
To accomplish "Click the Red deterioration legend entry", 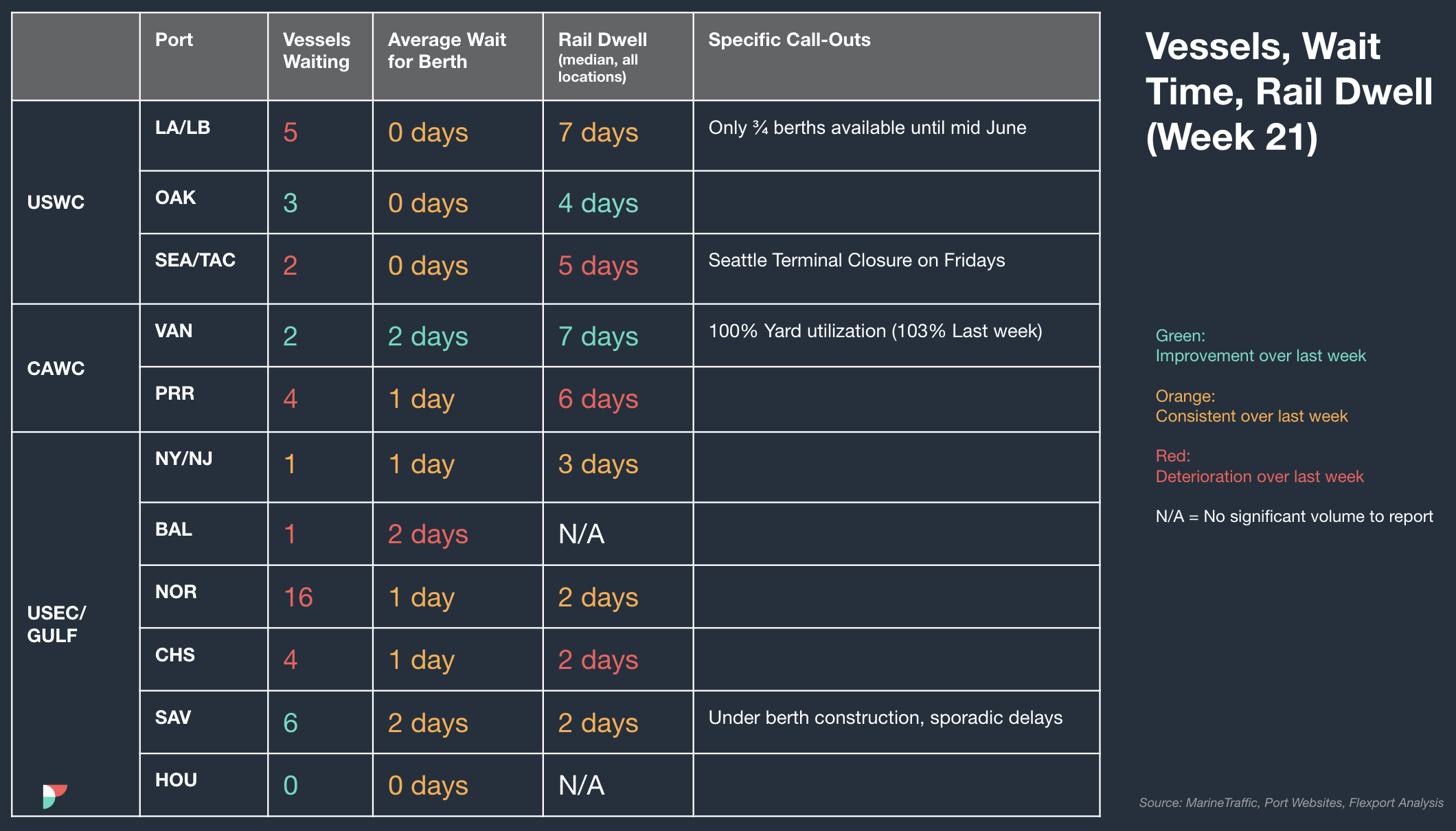I will pos(1259,466).
